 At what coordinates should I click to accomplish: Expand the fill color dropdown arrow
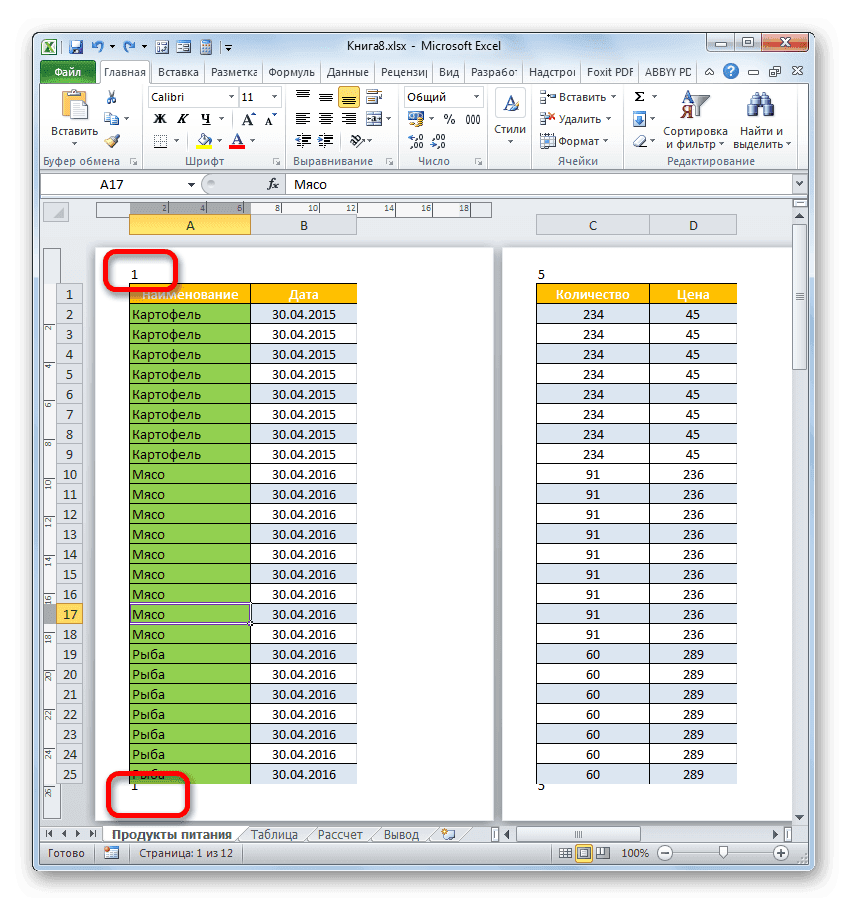pos(219,140)
